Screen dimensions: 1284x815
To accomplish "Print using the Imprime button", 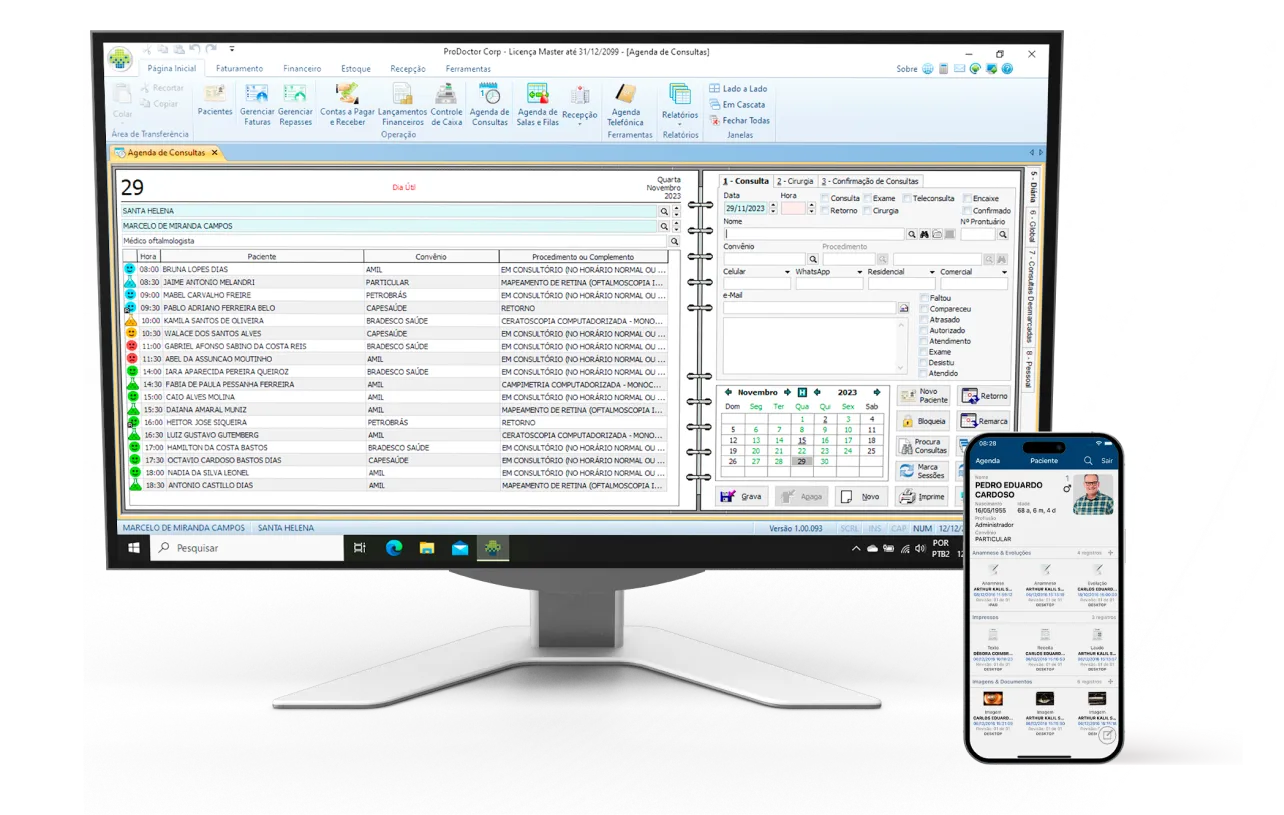I will (921, 496).
